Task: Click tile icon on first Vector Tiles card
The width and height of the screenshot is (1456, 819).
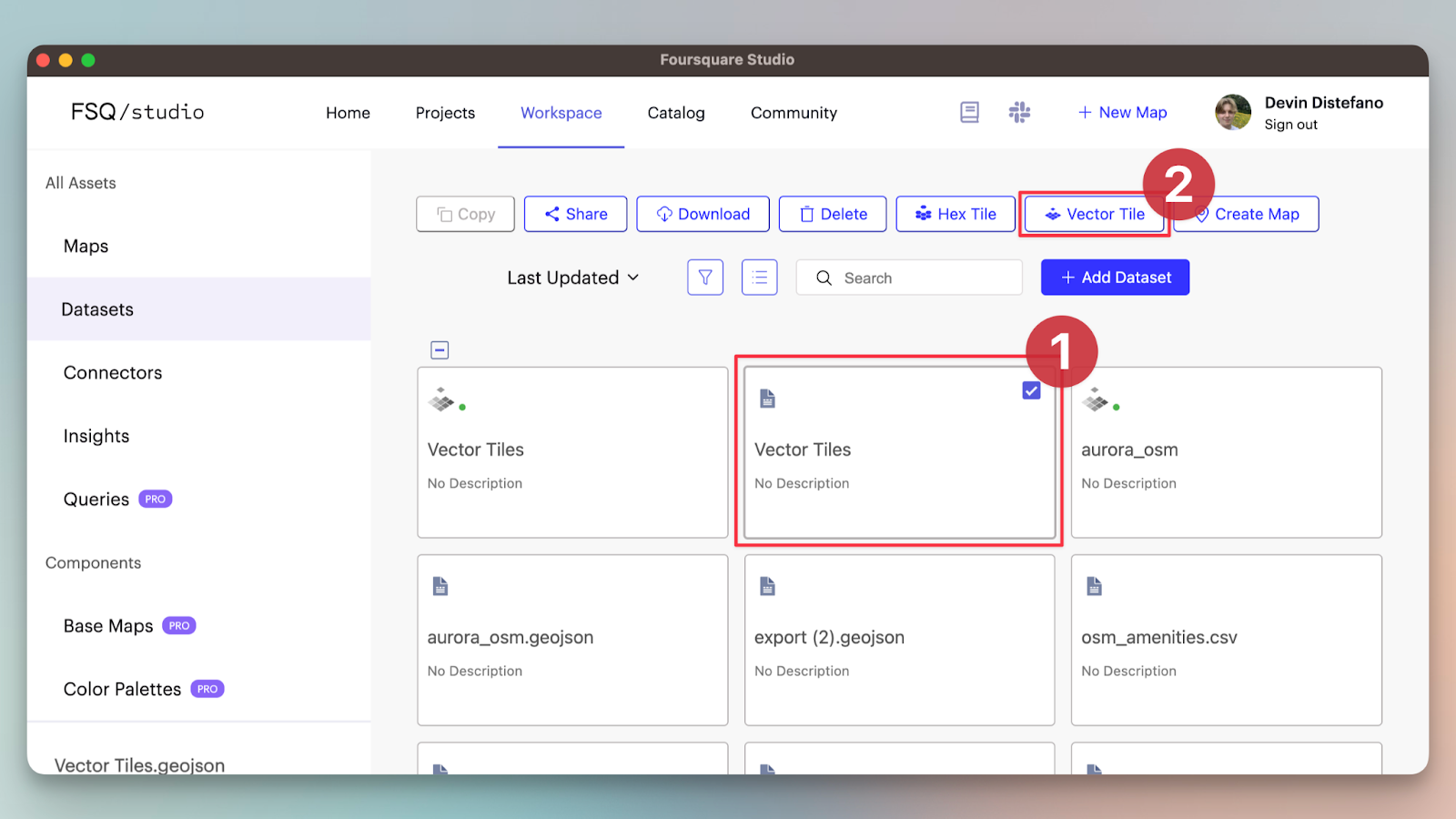Action: pos(442,399)
